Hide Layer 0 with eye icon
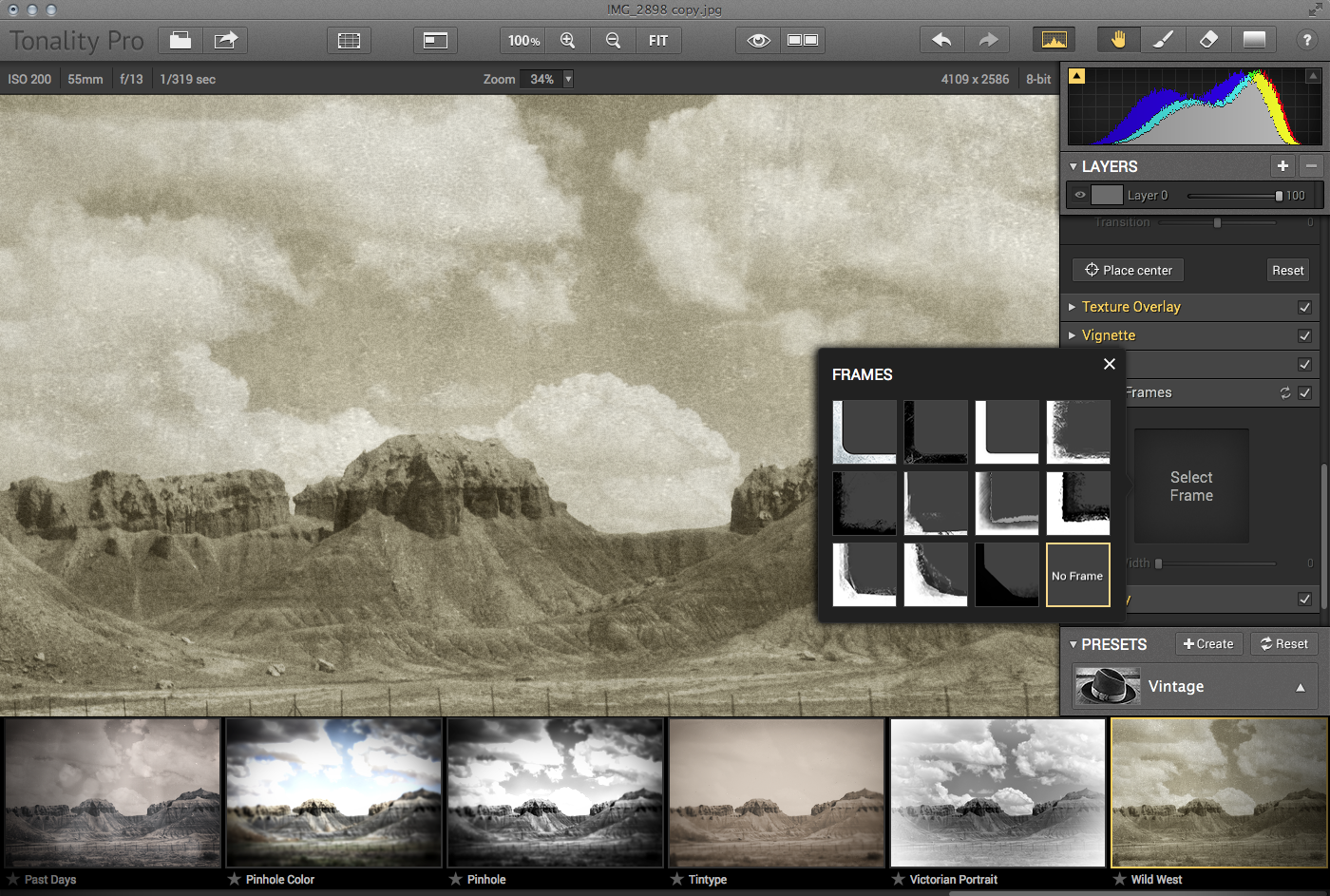1330x896 pixels. (1080, 195)
